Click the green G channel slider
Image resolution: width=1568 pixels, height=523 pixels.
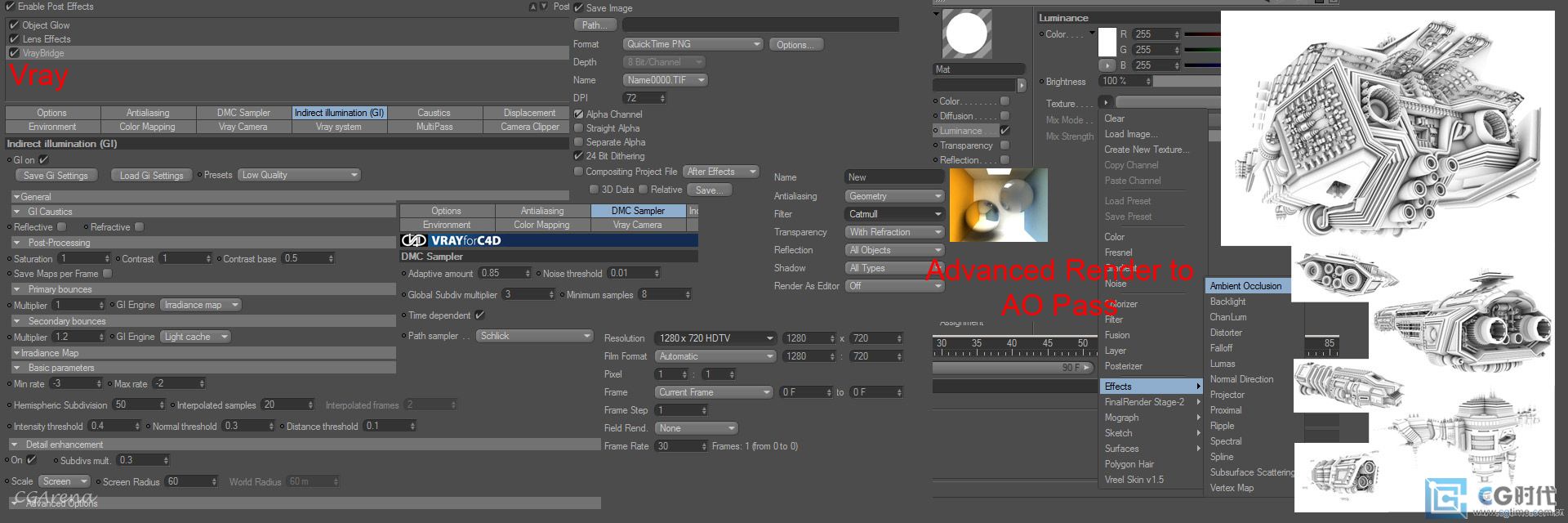1202,50
